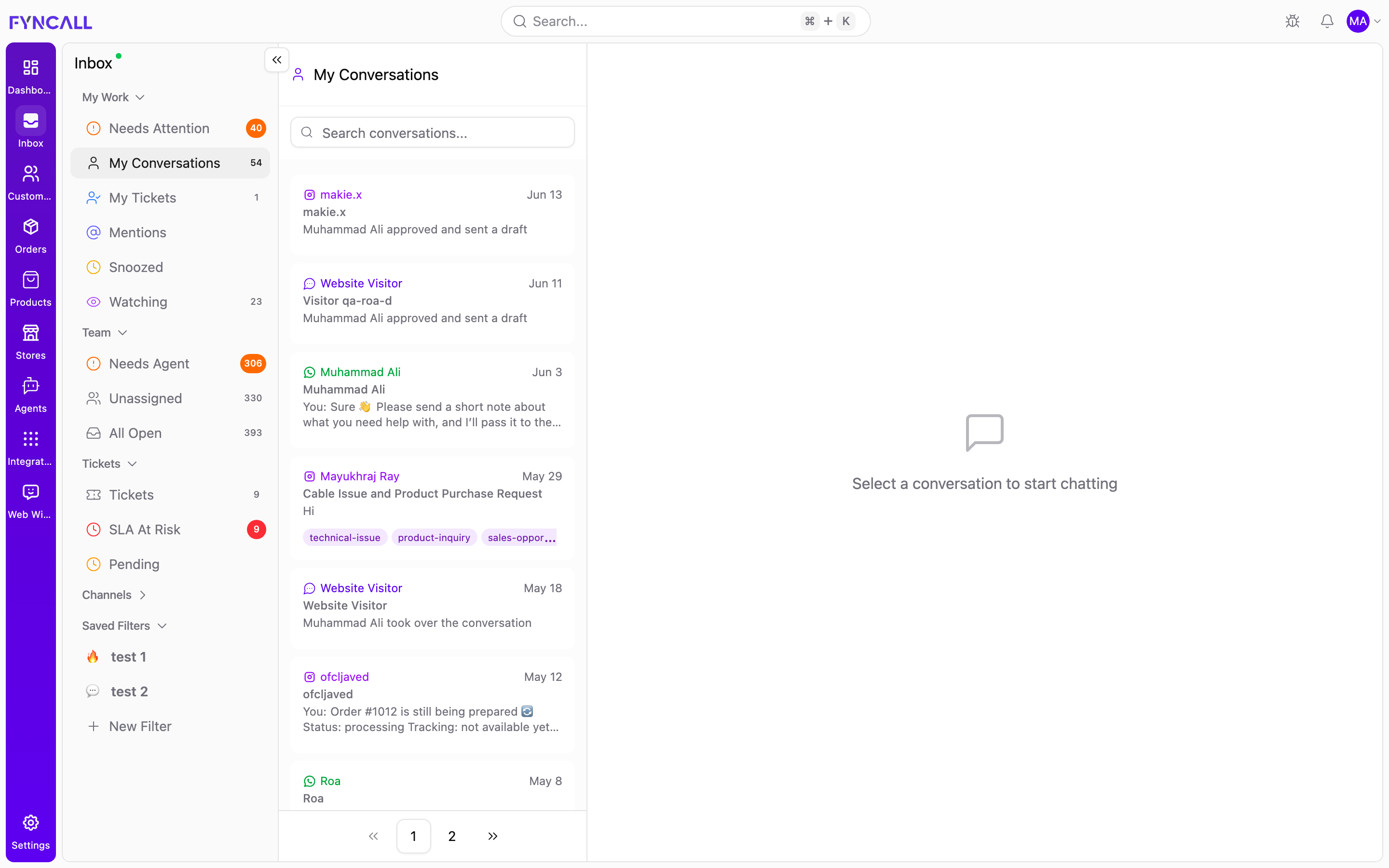The image size is (1389, 868).
Task: Open Snoozed conversations
Action: click(x=170, y=267)
